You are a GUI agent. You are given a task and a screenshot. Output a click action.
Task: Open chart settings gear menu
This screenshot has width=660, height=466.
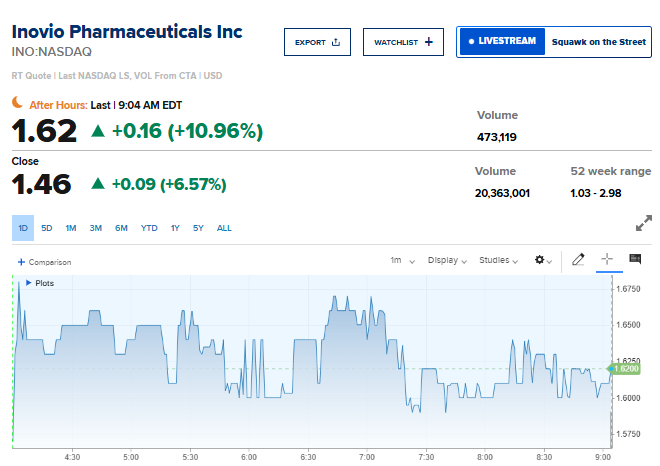[x=543, y=260]
